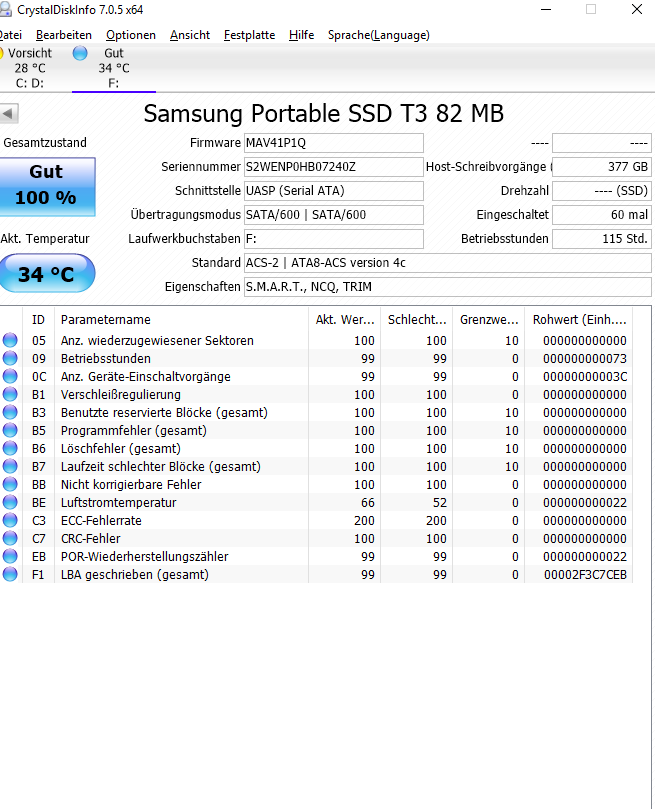
Task: Click the Eigenschaften S.M.A.R.T. field
Action: [448, 287]
